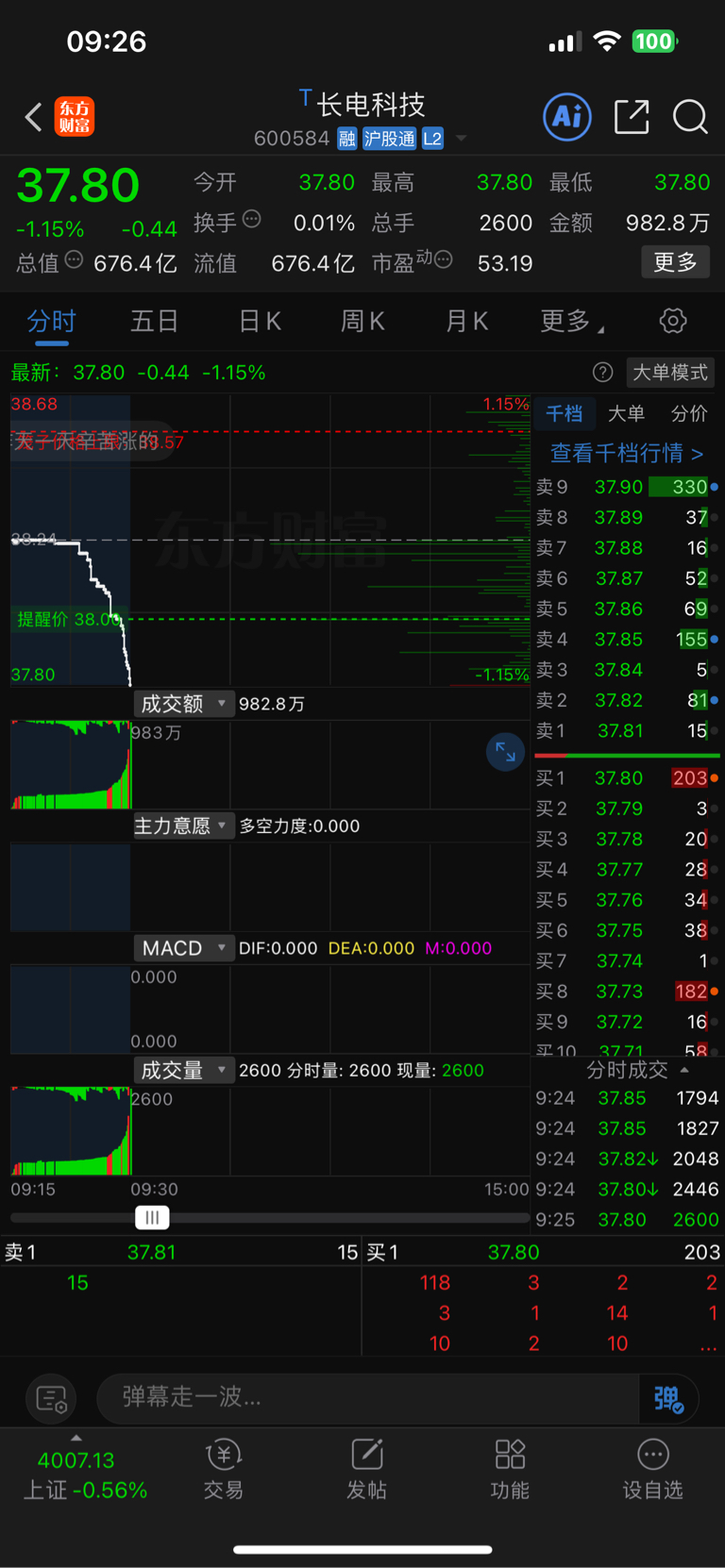Select the 分价 tab
Image resolution: width=725 pixels, height=1568 pixels.
(689, 413)
